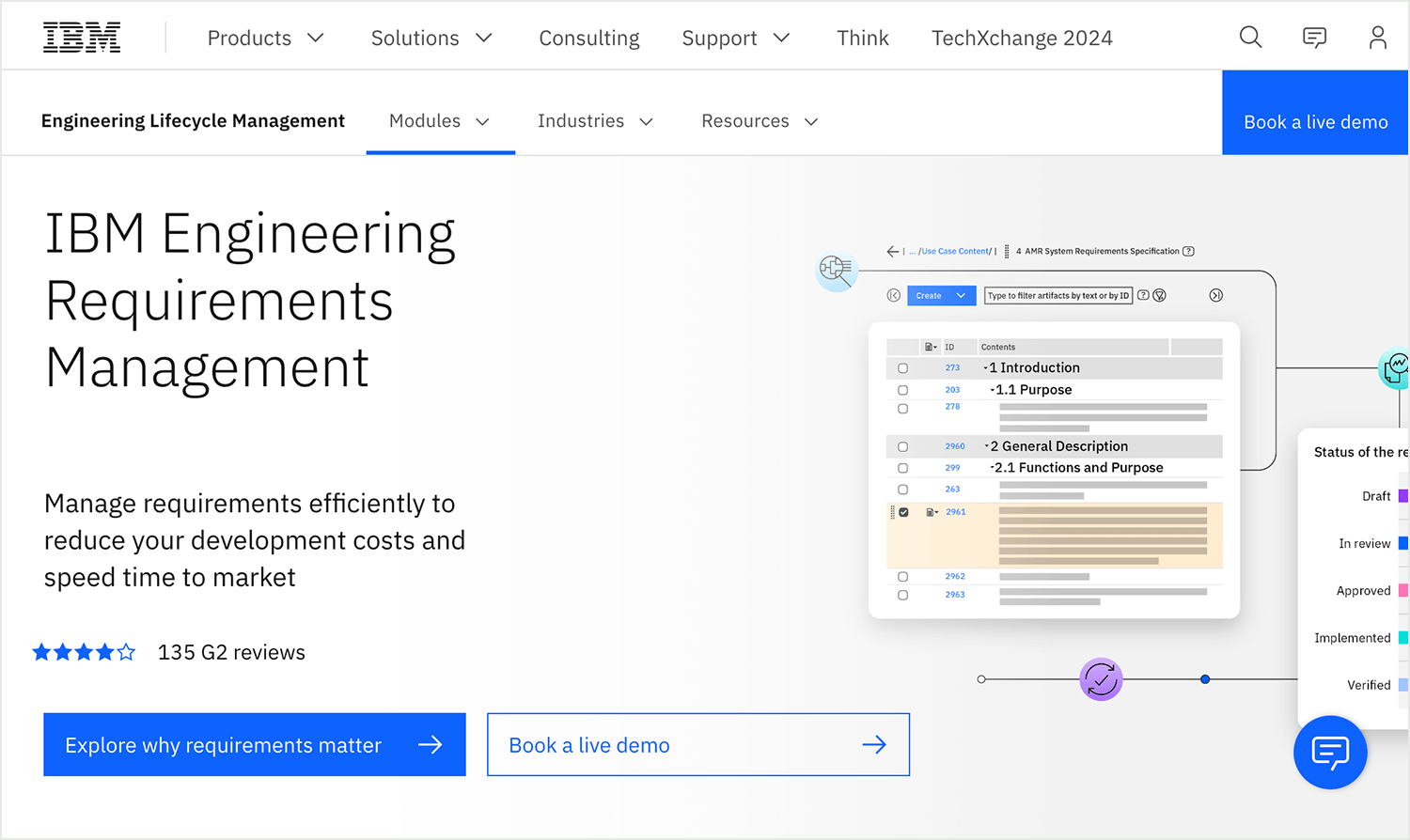This screenshot has width=1410, height=840.
Task: Click the purple sync checkmark icon
Action: tap(1101, 679)
